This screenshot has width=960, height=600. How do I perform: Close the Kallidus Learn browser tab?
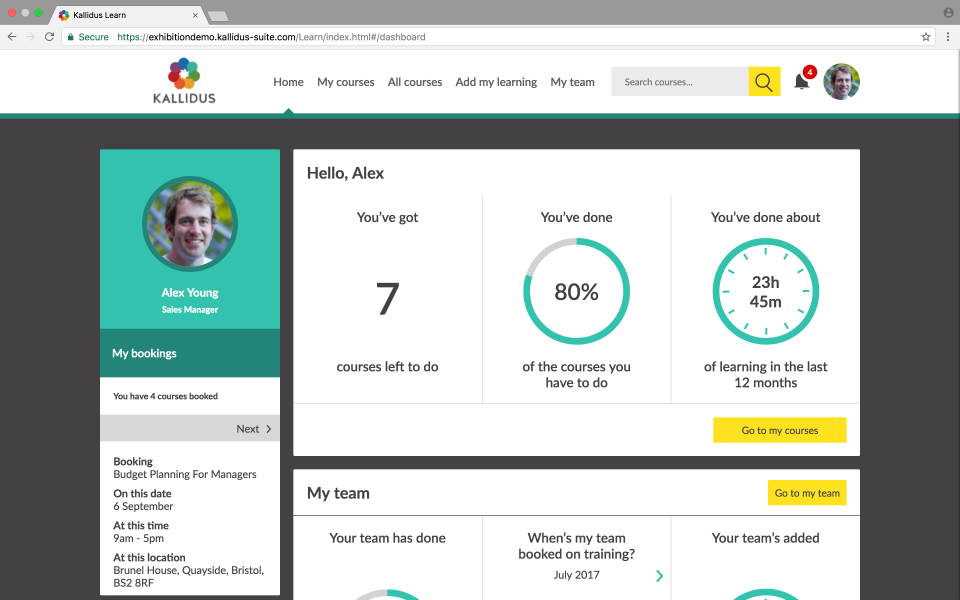click(195, 15)
